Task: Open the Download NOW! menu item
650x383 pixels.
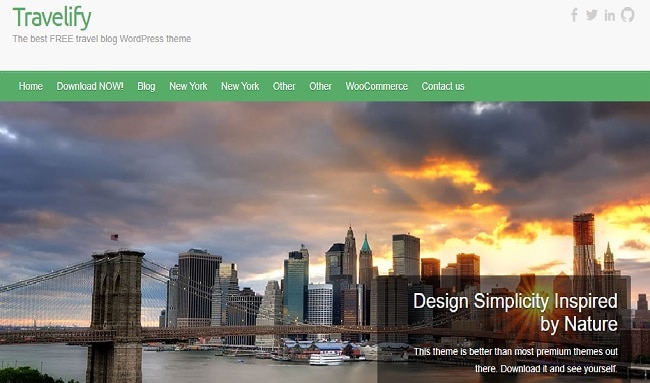Action: pyautogui.click(x=90, y=86)
